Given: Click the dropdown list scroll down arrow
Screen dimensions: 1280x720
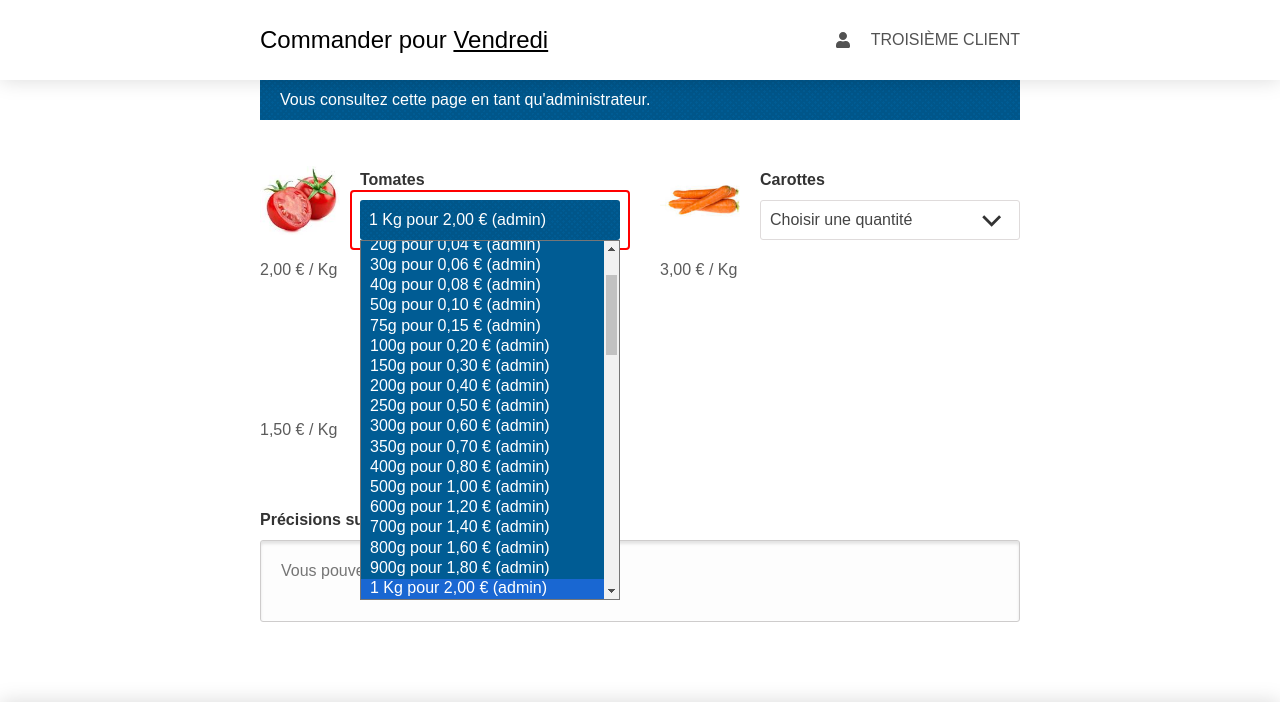Looking at the screenshot, I should (x=611, y=591).
